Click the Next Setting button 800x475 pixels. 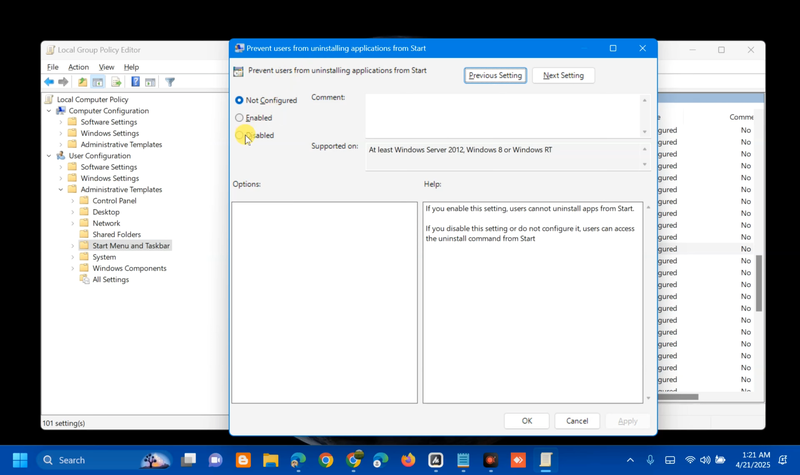pyautogui.click(x=563, y=76)
